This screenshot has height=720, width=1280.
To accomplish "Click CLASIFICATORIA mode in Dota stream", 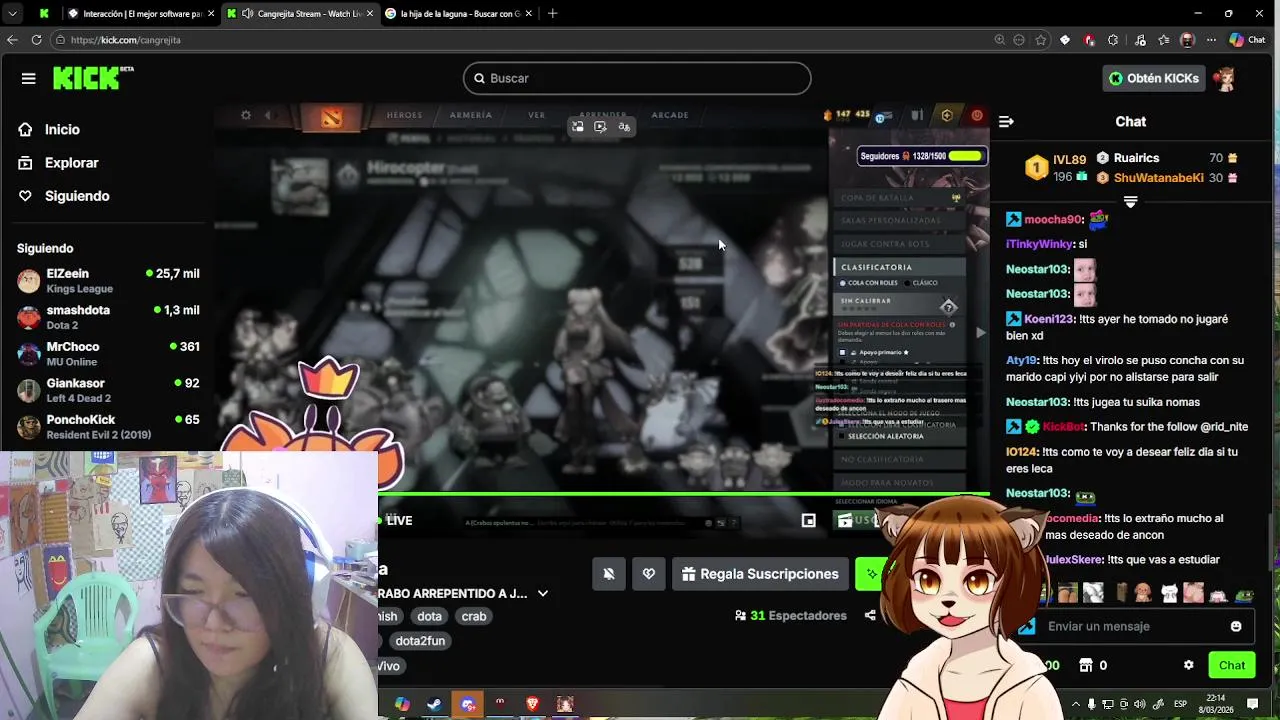I will [x=899, y=267].
